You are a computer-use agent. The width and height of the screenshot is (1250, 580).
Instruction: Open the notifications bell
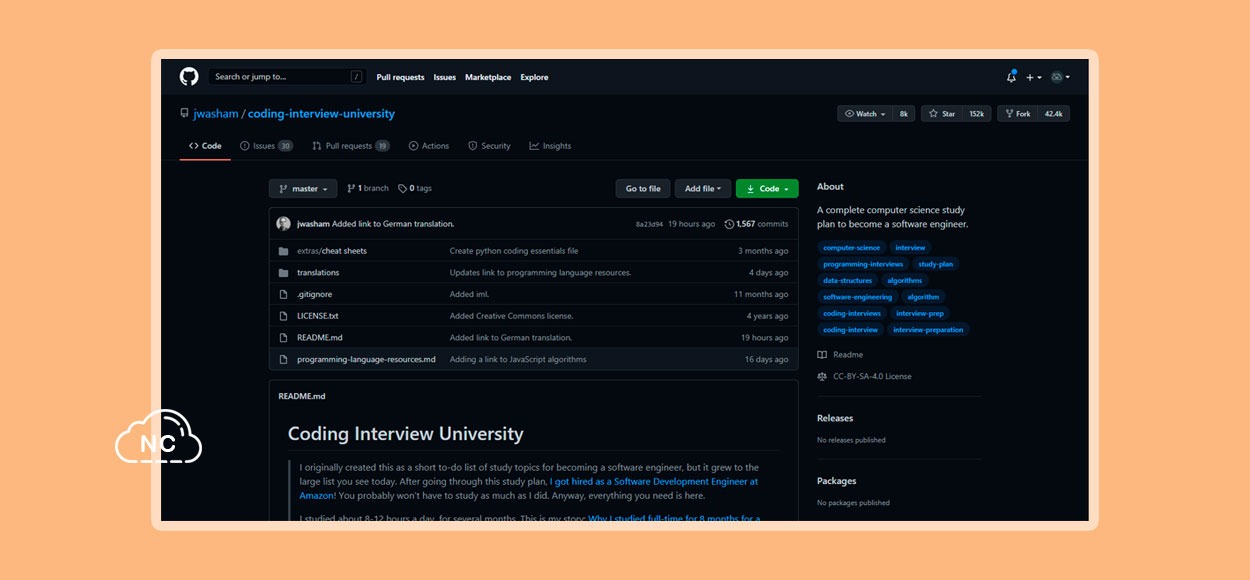tap(1011, 77)
